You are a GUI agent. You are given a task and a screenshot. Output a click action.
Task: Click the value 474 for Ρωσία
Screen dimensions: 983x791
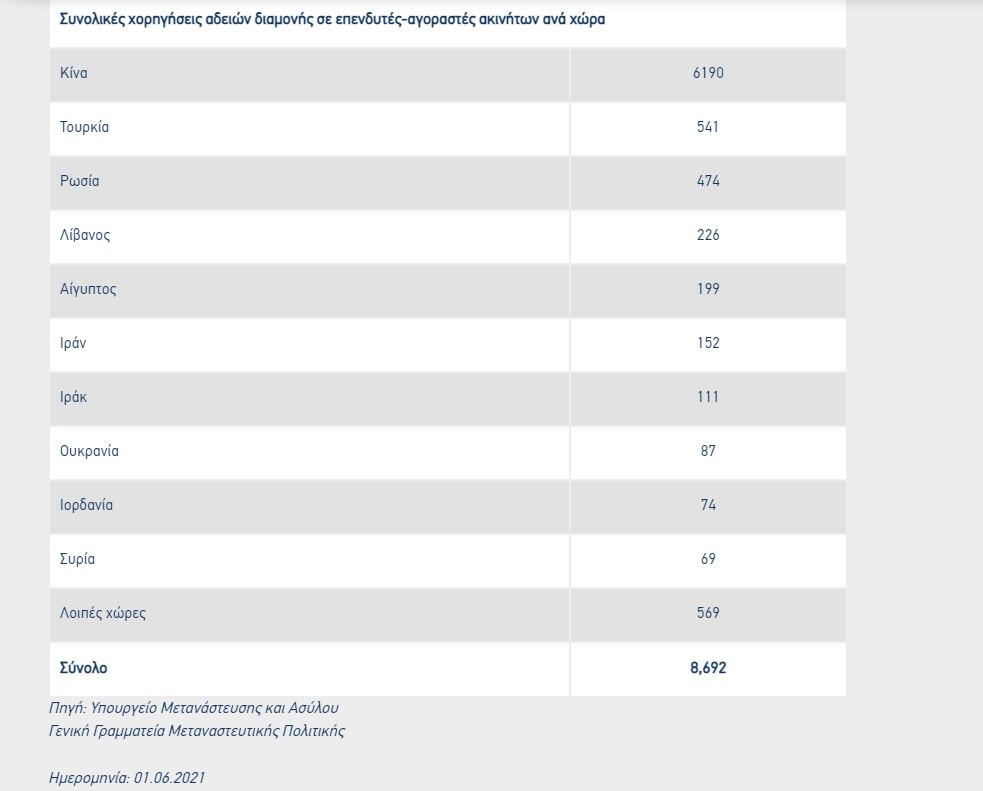coord(708,181)
